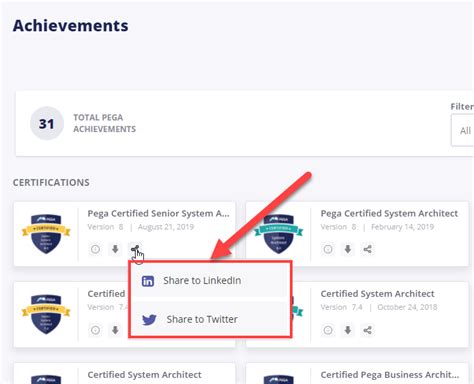Open the share menu for Pega Certified Senior System Architect
Screen dimensions: 474x384
tap(135, 249)
